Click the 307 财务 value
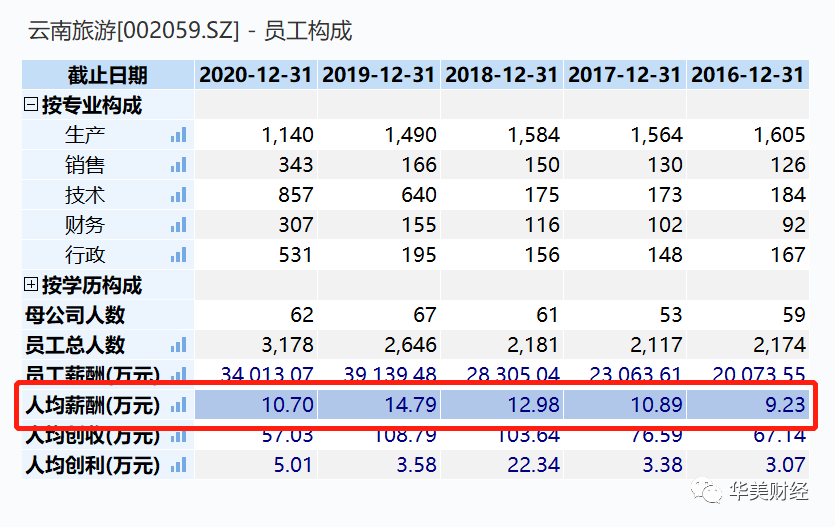The height and width of the screenshot is (527, 835). click(x=296, y=225)
